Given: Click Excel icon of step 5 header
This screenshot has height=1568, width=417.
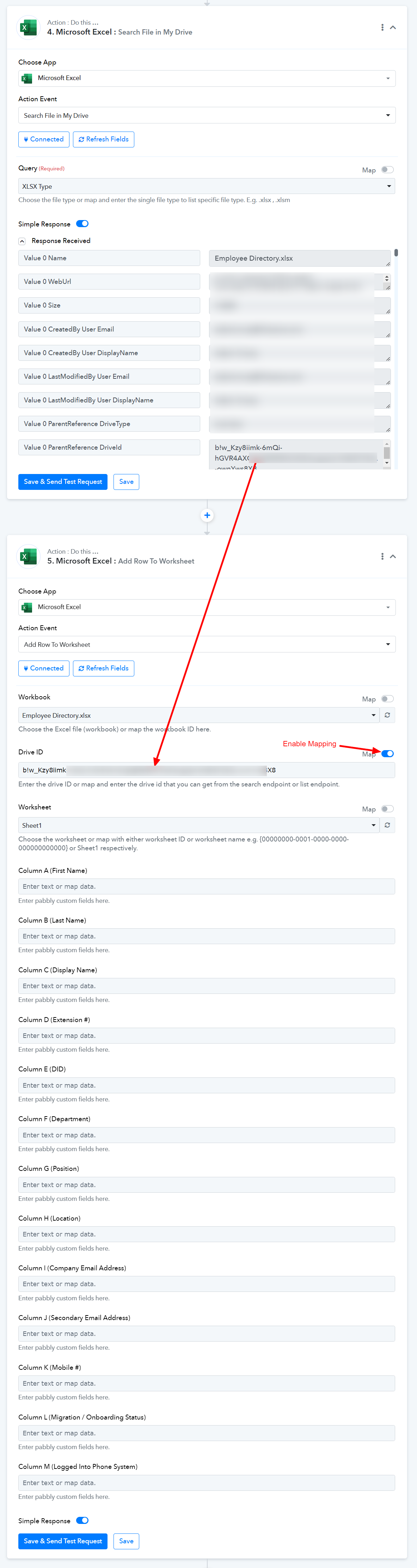Looking at the screenshot, I should [28, 557].
